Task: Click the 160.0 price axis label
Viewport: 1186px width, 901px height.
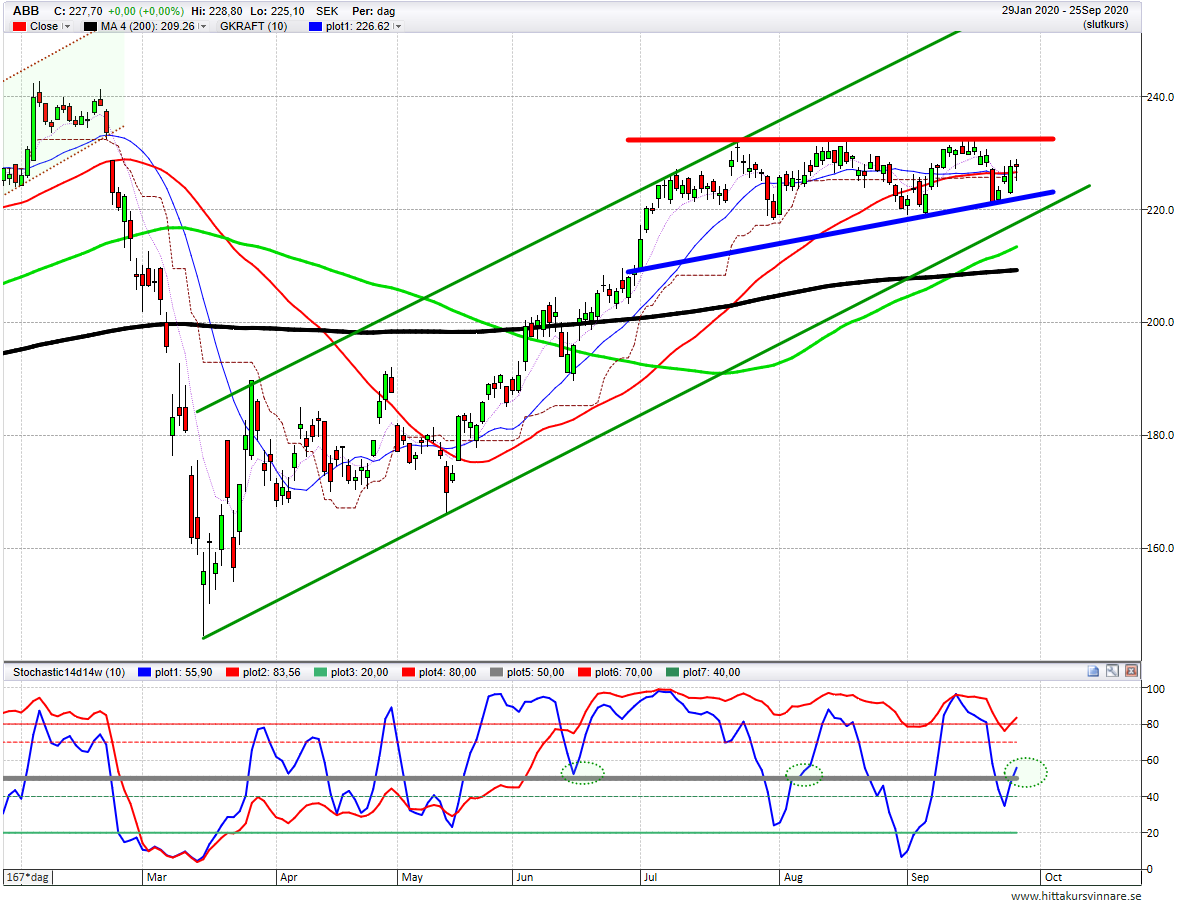Action: (1160, 548)
